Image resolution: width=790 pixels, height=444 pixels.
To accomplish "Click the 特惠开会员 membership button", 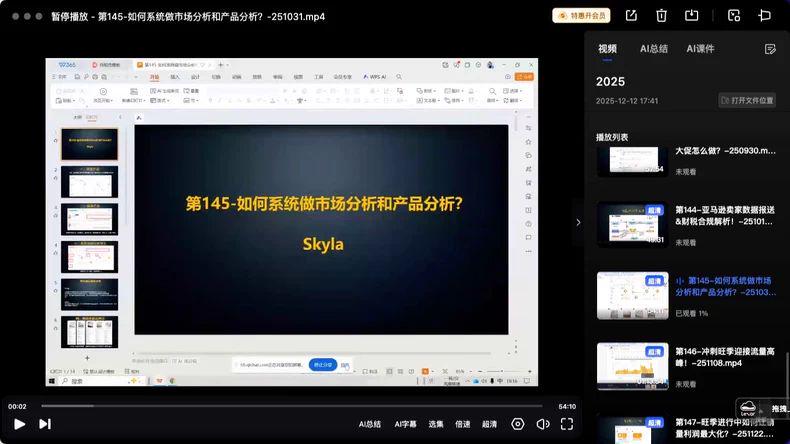I will (581, 16).
